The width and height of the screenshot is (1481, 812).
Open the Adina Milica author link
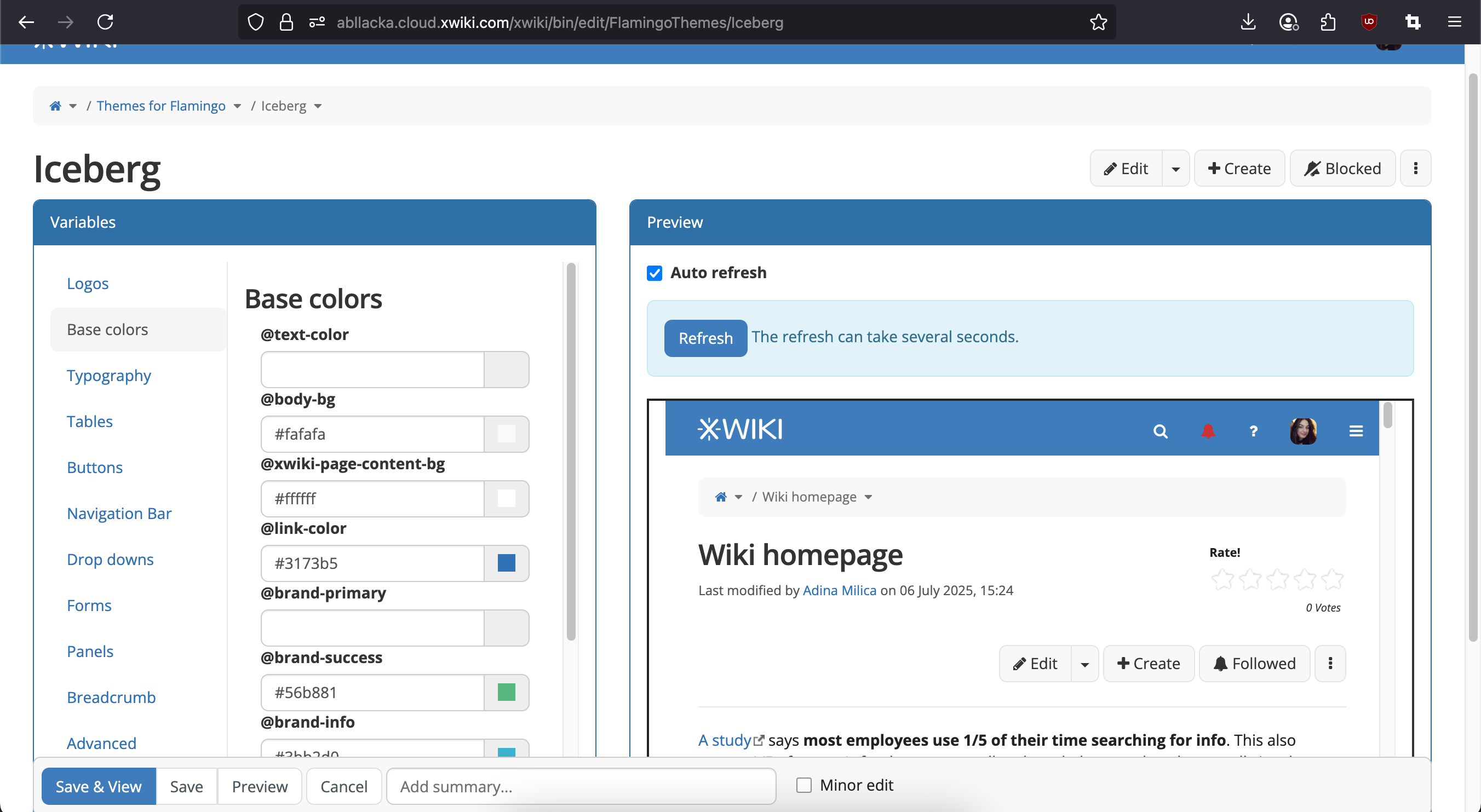tap(840, 590)
